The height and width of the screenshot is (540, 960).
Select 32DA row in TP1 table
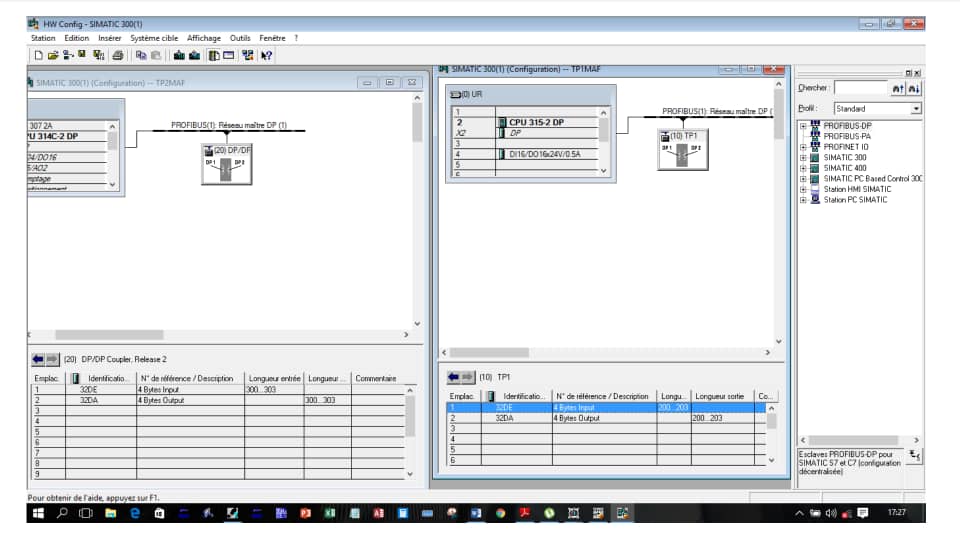505,418
